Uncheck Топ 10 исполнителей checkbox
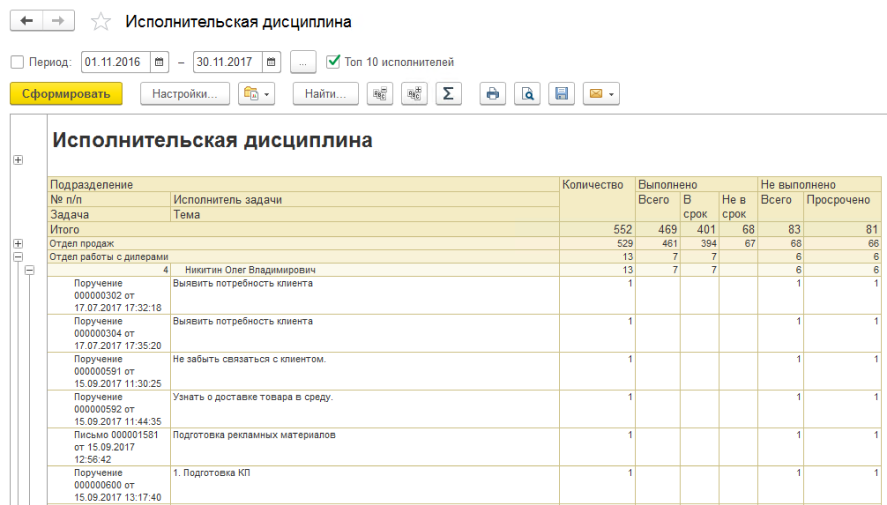 (334, 62)
